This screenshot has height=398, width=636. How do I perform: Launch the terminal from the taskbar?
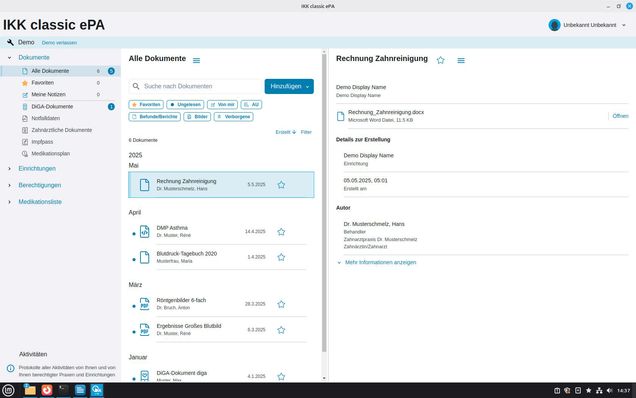(x=63, y=390)
